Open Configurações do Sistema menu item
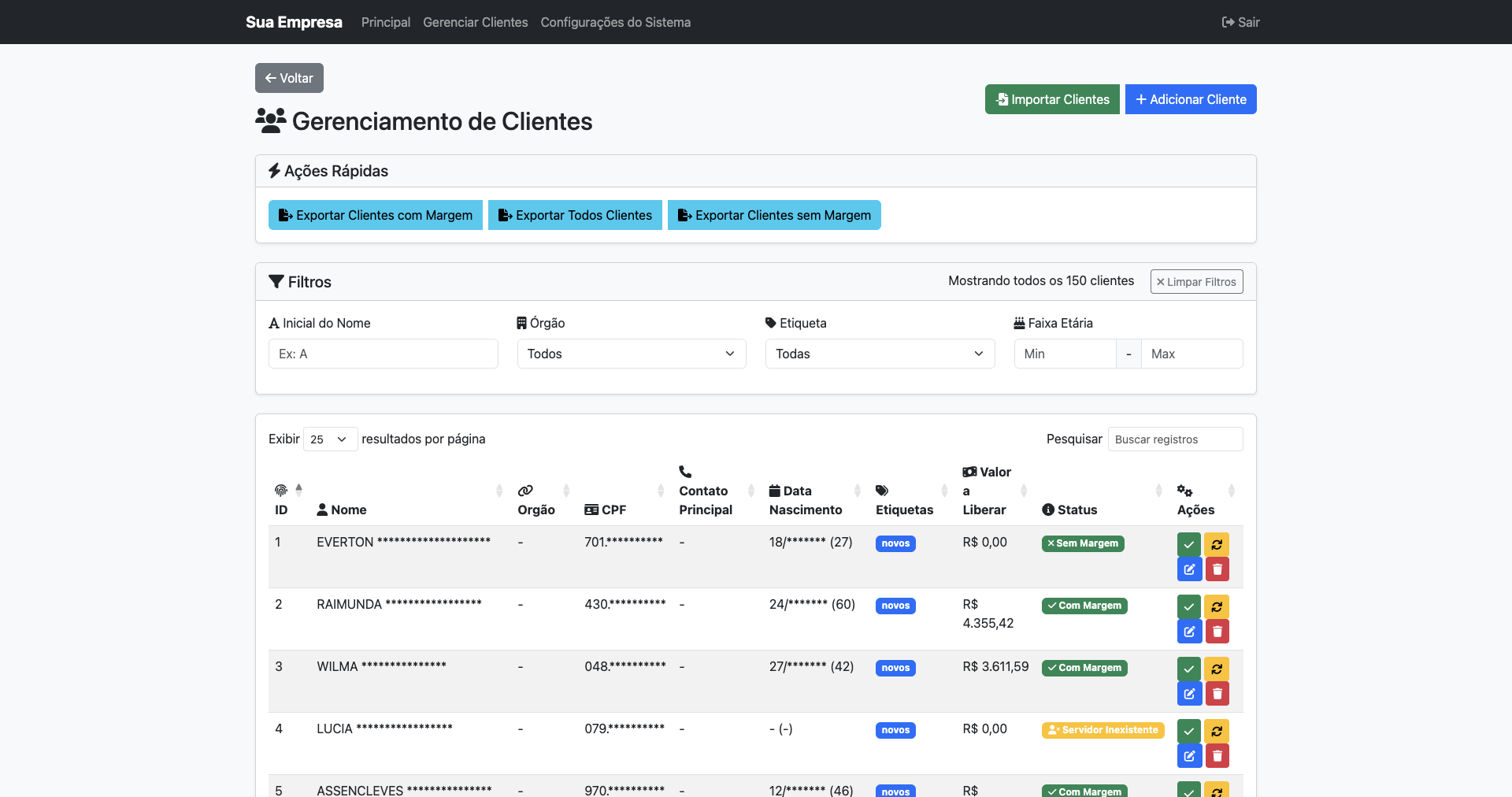The image size is (1512, 797). click(615, 22)
